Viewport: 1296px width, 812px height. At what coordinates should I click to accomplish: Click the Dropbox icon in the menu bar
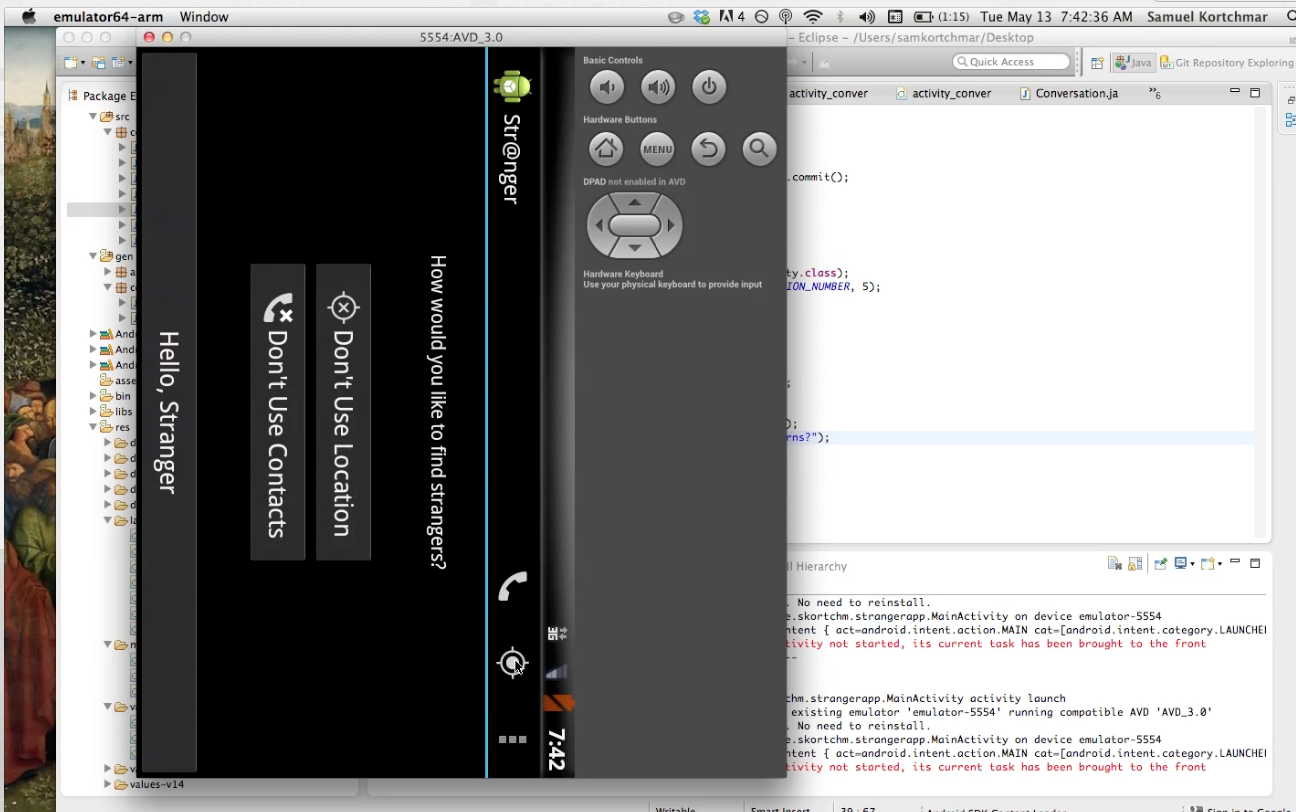[x=701, y=16]
